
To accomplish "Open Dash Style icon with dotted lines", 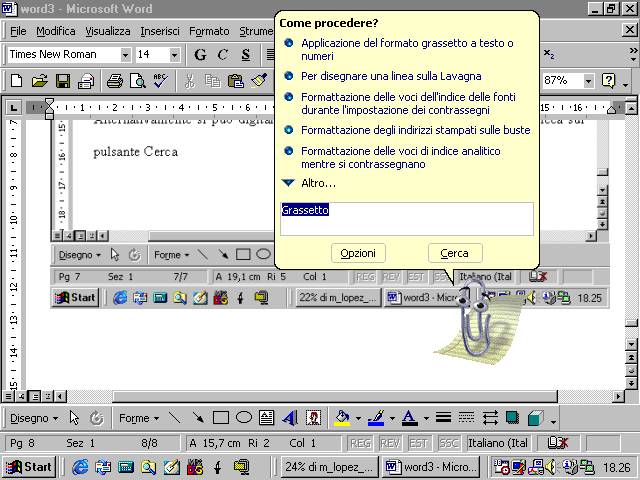I will click(x=466, y=418).
